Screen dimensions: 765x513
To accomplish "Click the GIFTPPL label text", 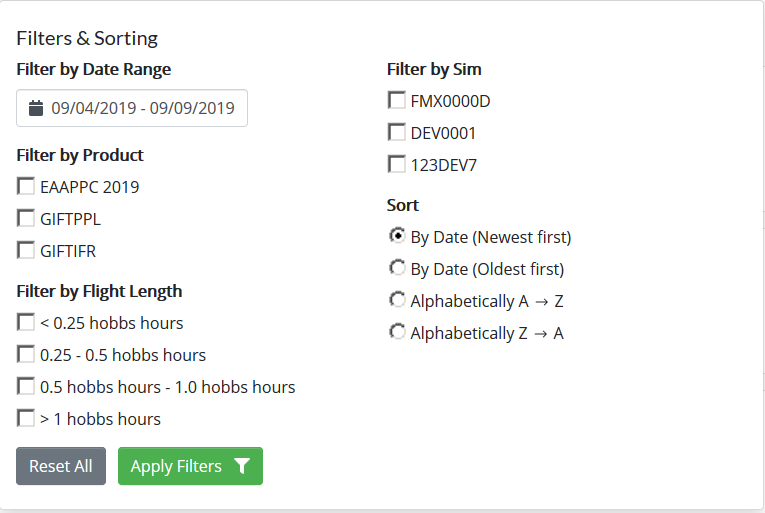I will (x=70, y=219).
